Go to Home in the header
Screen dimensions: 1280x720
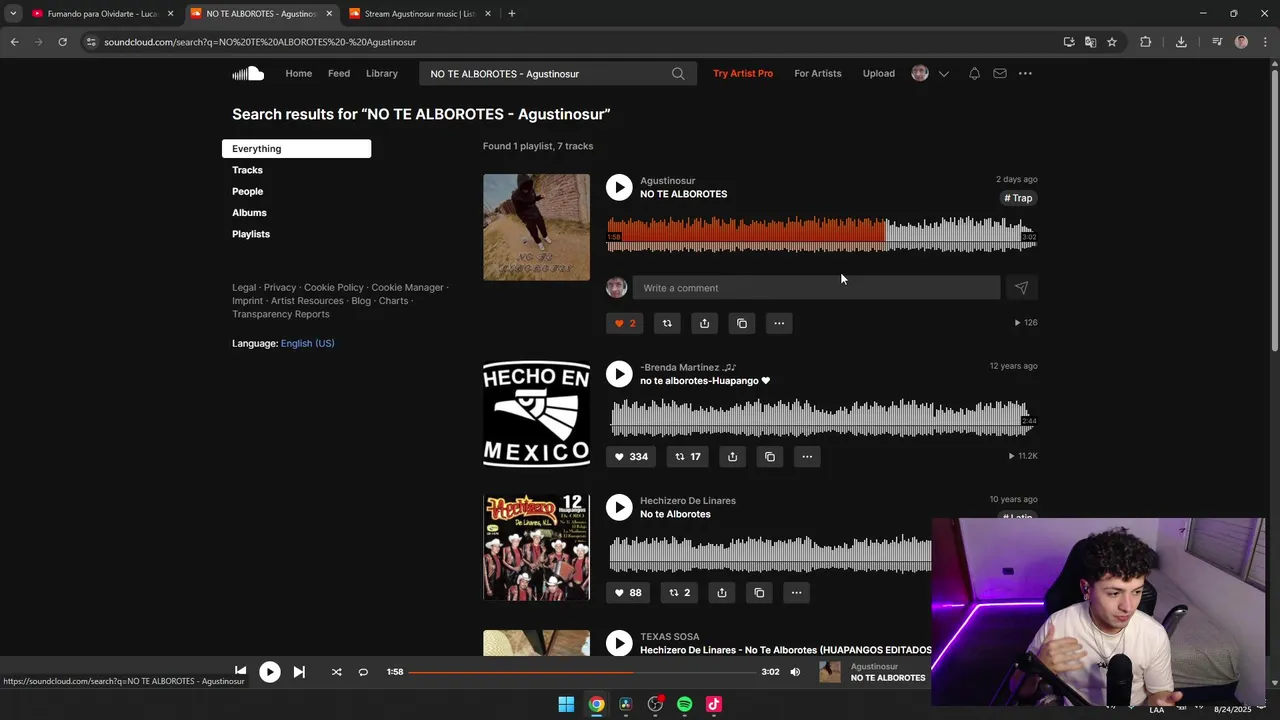click(x=298, y=73)
